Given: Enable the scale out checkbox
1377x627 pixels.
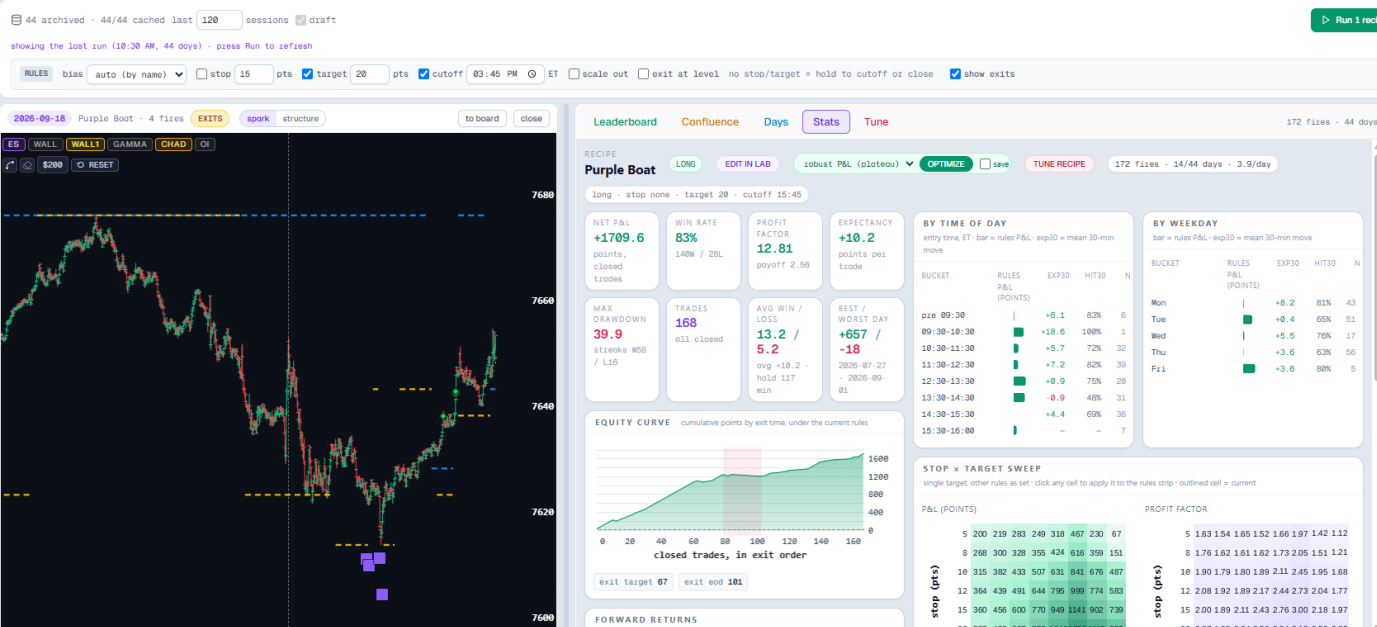Looking at the screenshot, I should click(x=574, y=74).
